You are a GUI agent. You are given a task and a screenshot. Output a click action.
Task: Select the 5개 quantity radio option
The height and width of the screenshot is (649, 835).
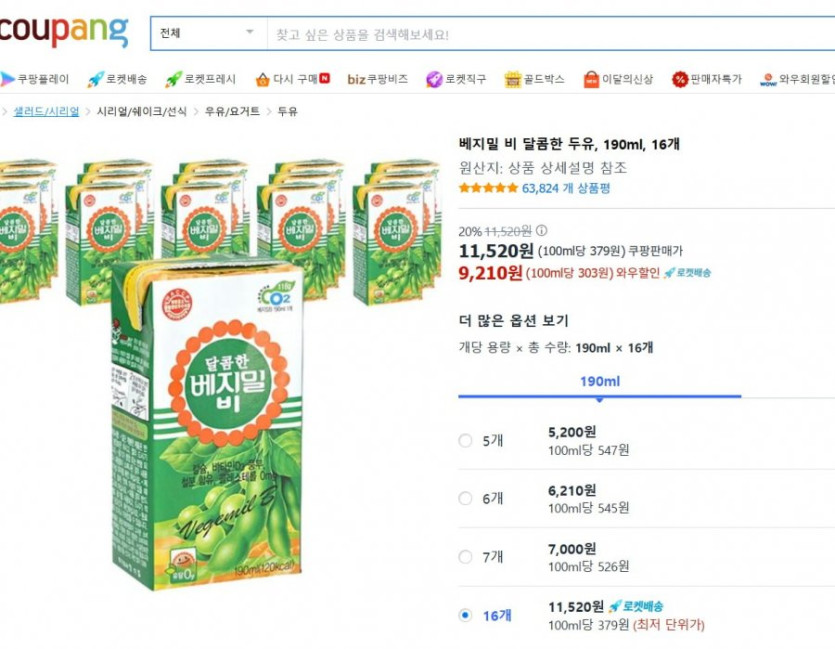coord(465,441)
